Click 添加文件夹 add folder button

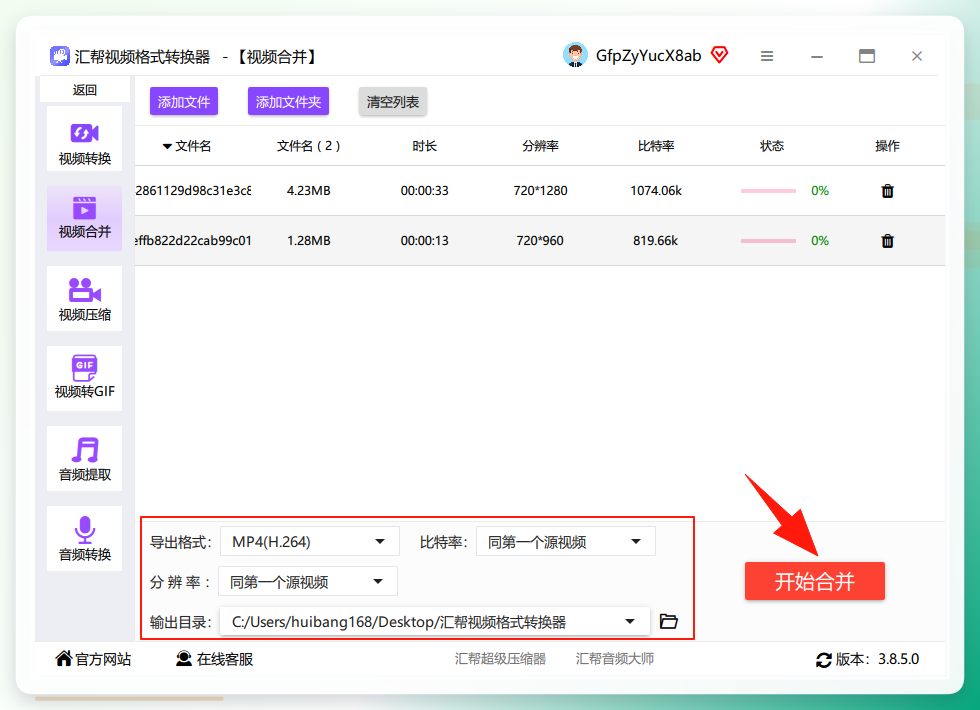point(288,101)
